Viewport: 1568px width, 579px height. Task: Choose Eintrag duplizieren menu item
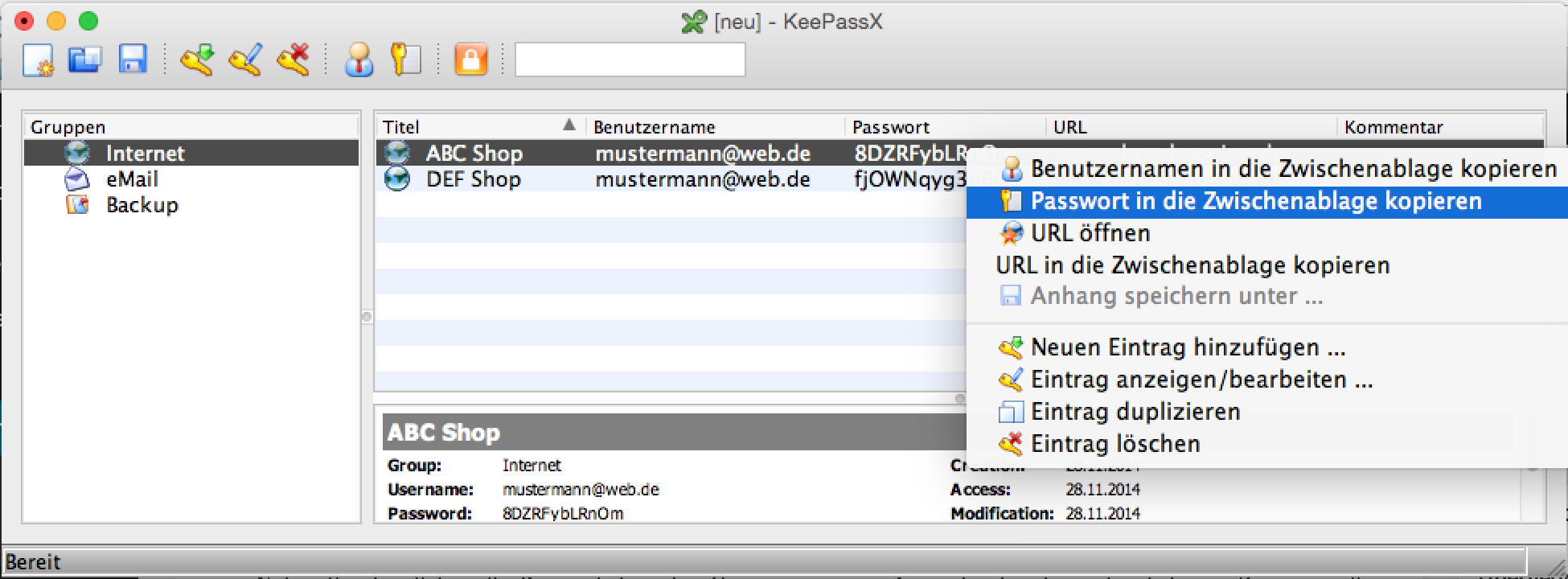pyautogui.click(x=1267, y=412)
